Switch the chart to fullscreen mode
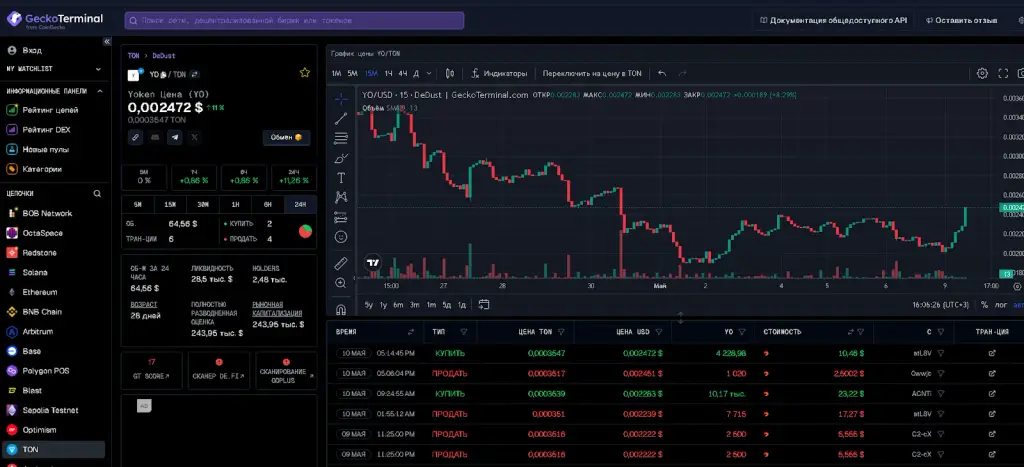This screenshot has height=467, width=1024. [x=1004, y=73]
